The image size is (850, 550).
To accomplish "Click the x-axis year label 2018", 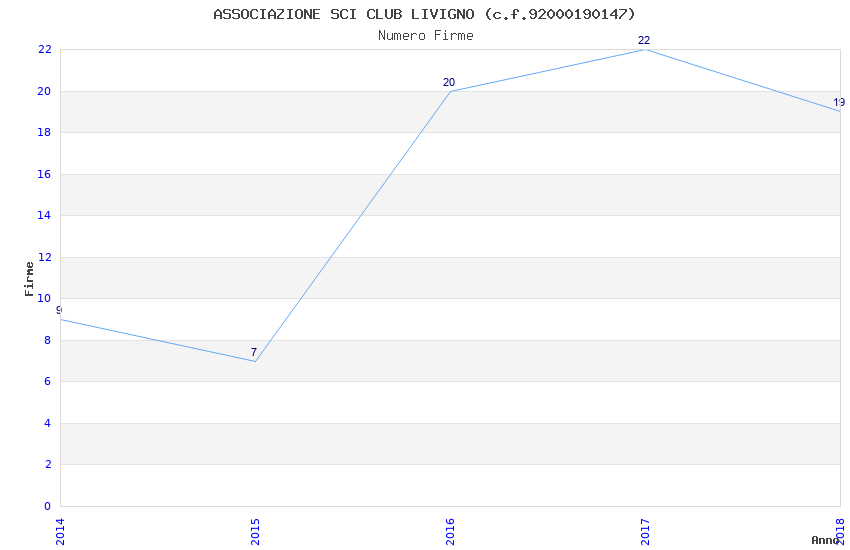I will click(x=840, y=532).
